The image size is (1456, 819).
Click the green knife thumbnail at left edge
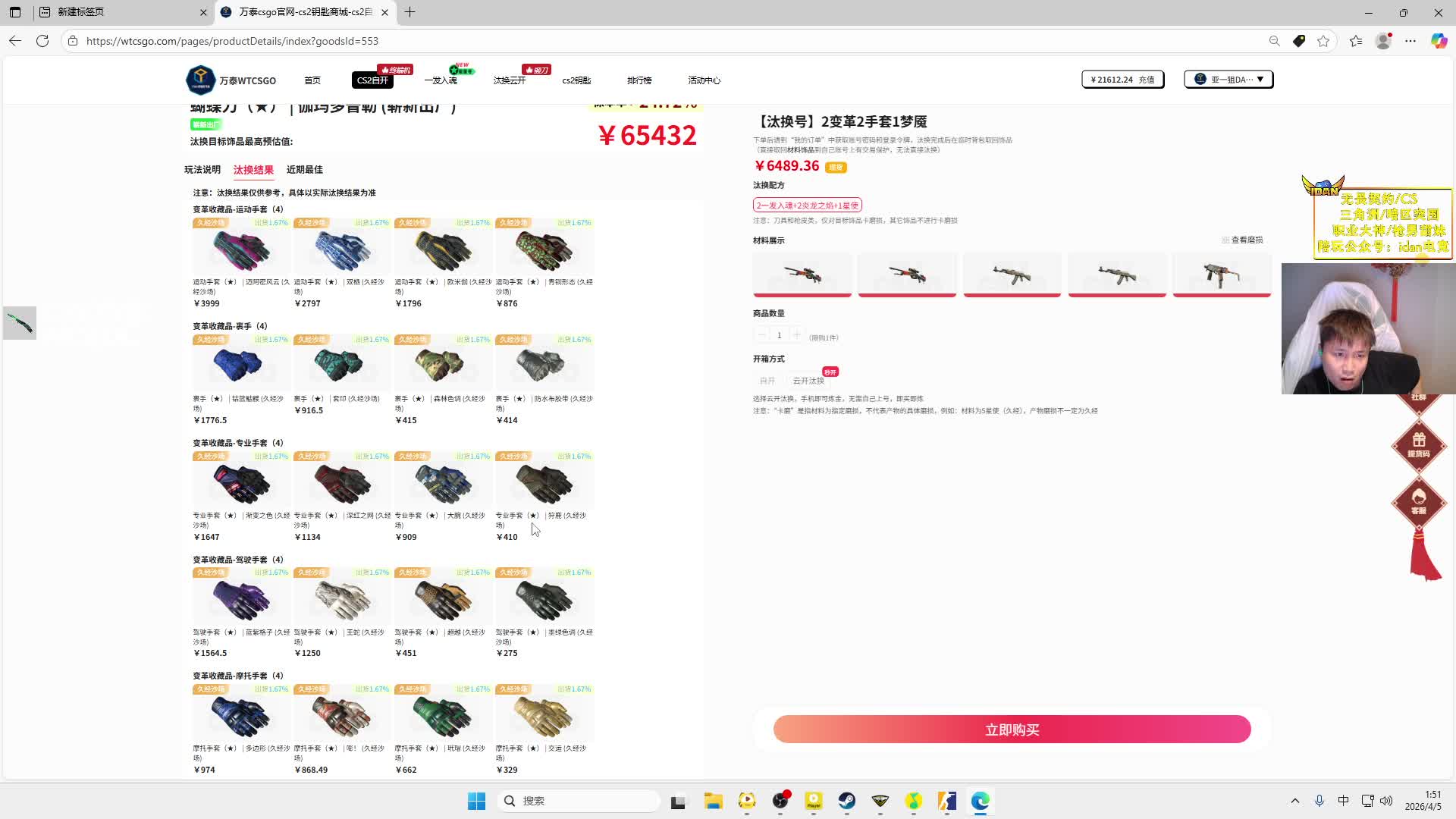20,323
